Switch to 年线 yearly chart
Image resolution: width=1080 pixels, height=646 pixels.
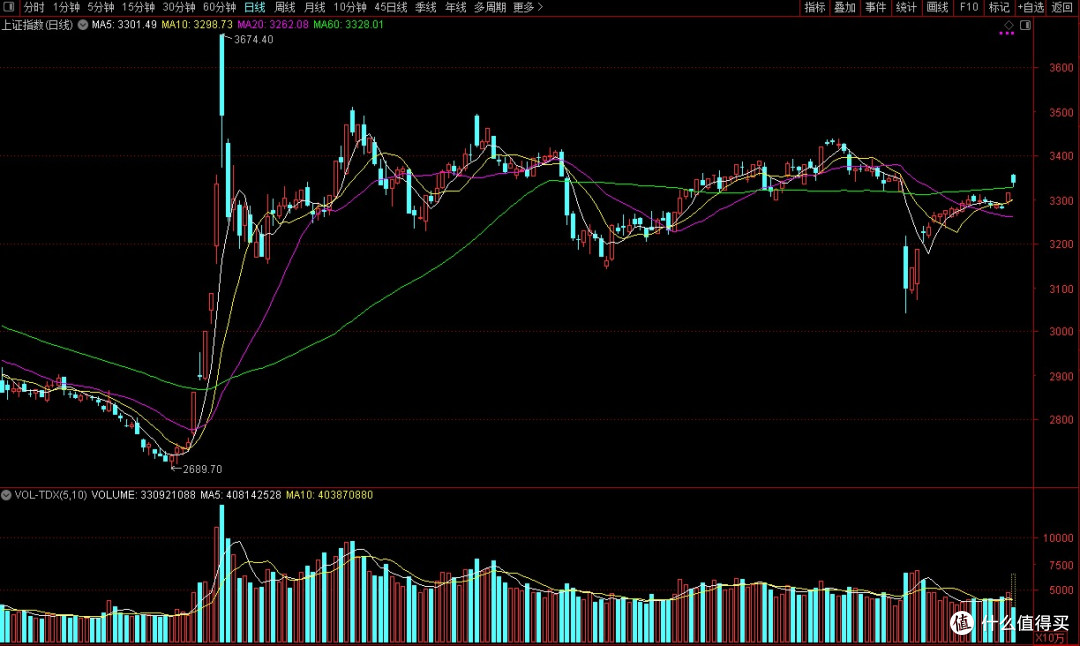tap(456, 7)
